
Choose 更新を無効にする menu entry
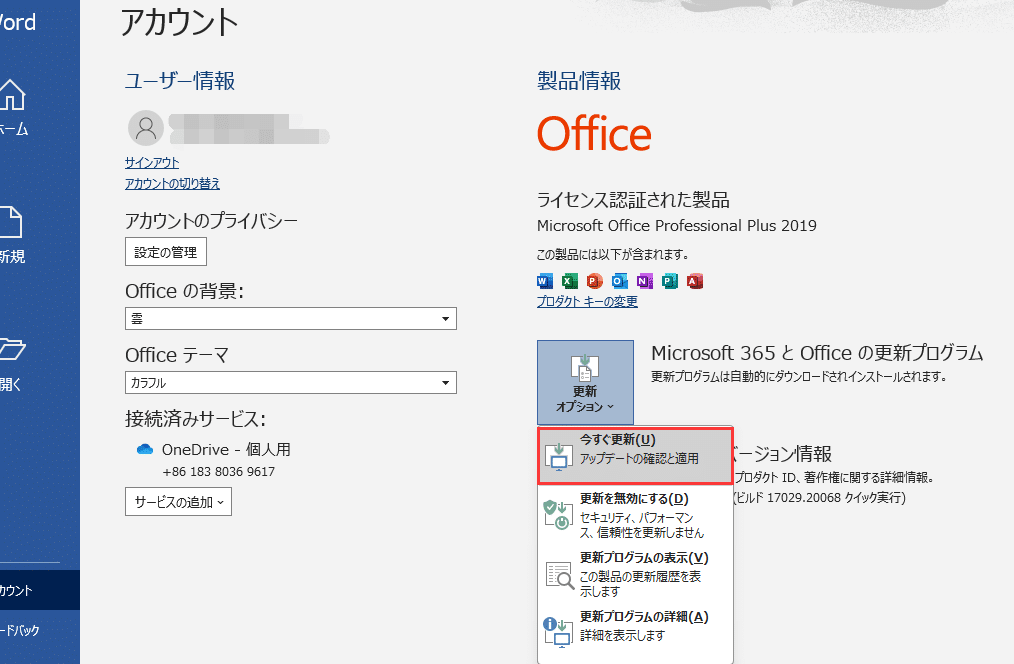click(x=635, y=514)
